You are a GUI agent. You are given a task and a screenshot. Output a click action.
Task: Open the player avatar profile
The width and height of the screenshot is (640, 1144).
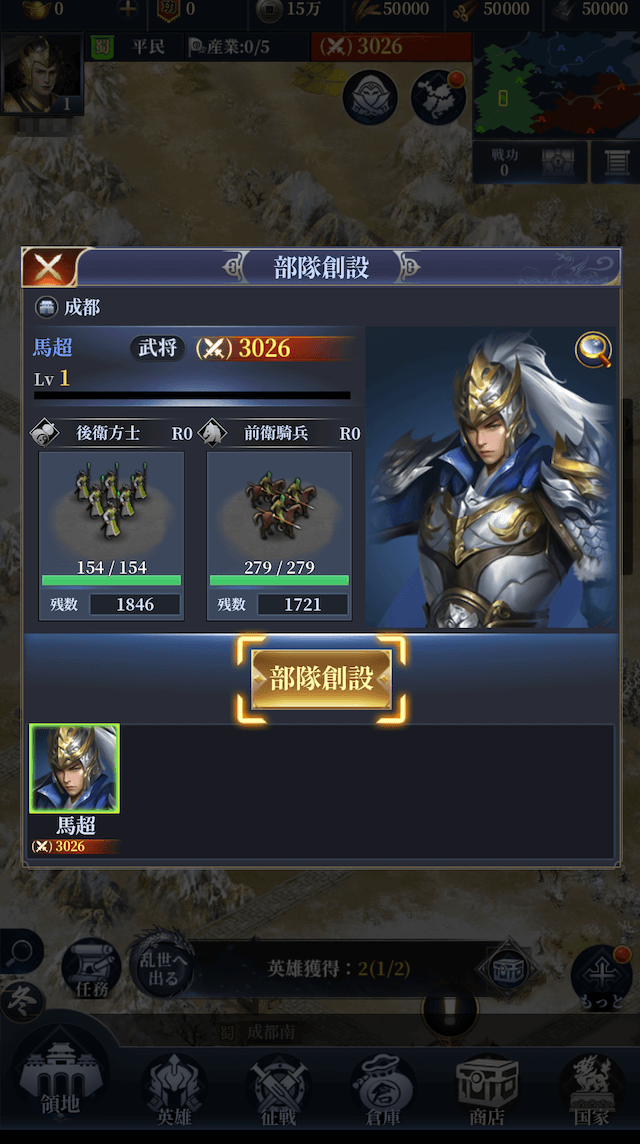(42, 74)
